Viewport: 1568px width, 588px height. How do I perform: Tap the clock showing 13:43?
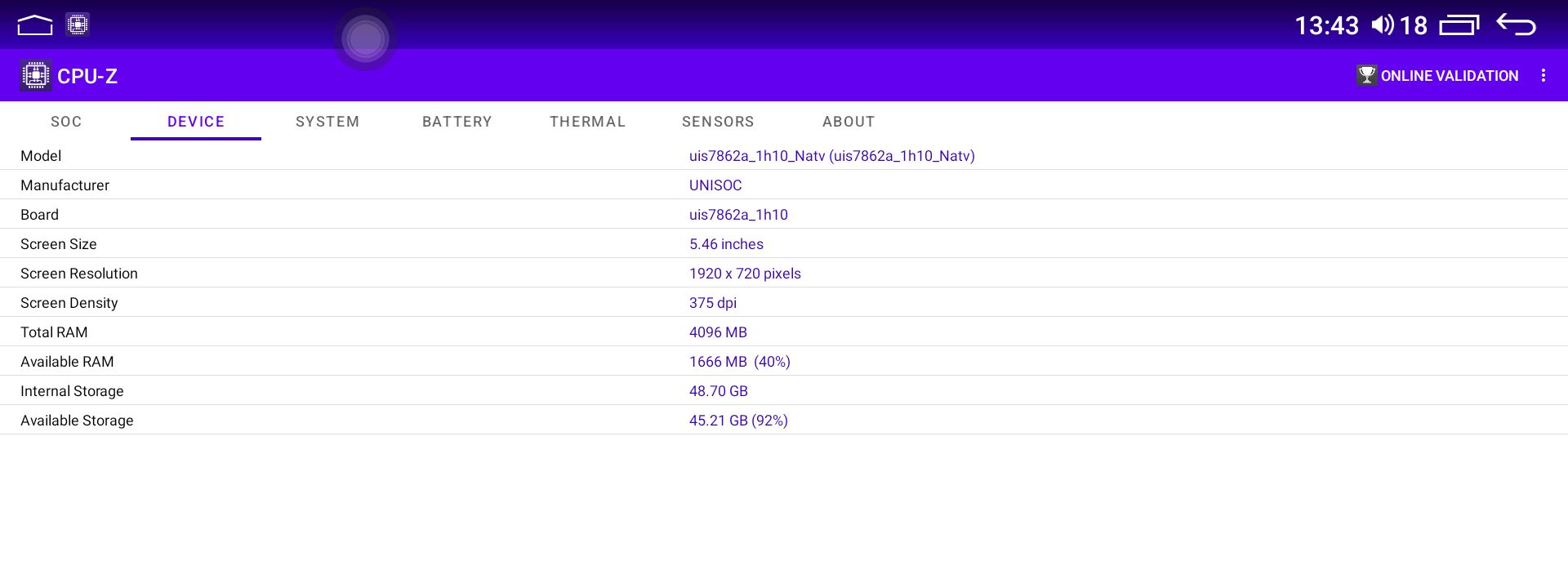point(1326,26)
